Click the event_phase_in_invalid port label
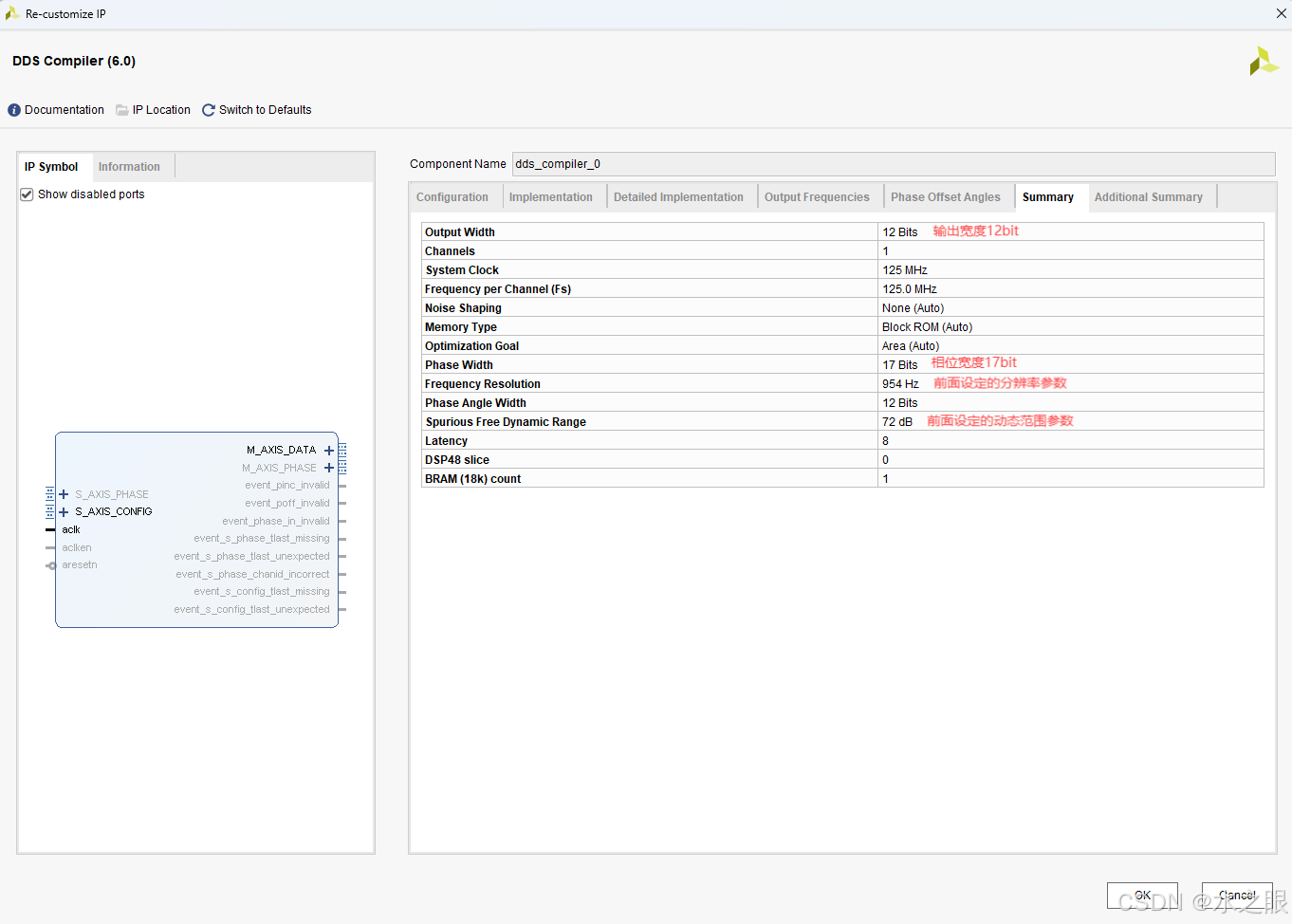1292x924 pixels. point(276,522)
